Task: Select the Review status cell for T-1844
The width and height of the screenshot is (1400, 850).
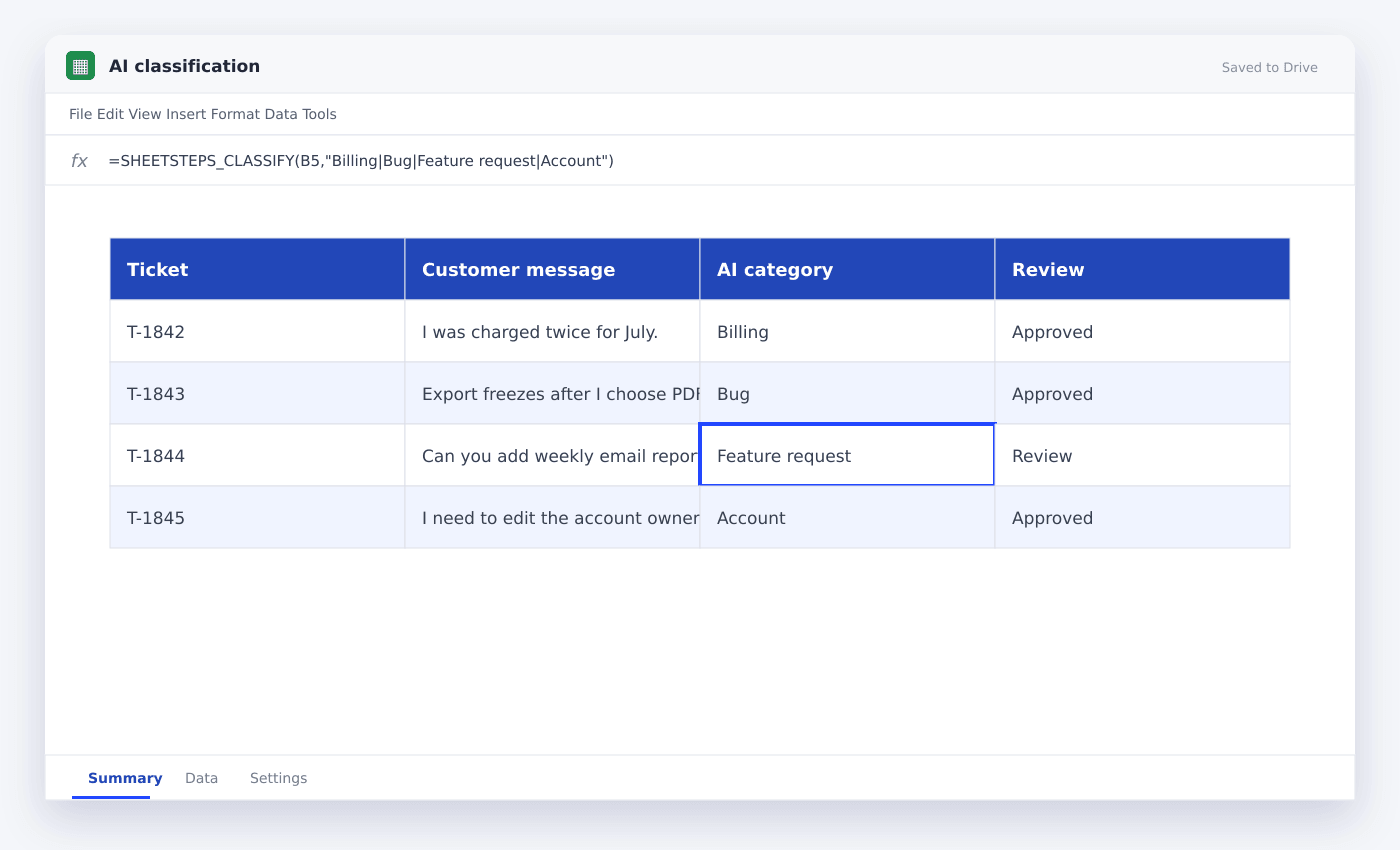Action: (x=1142, y=455)
